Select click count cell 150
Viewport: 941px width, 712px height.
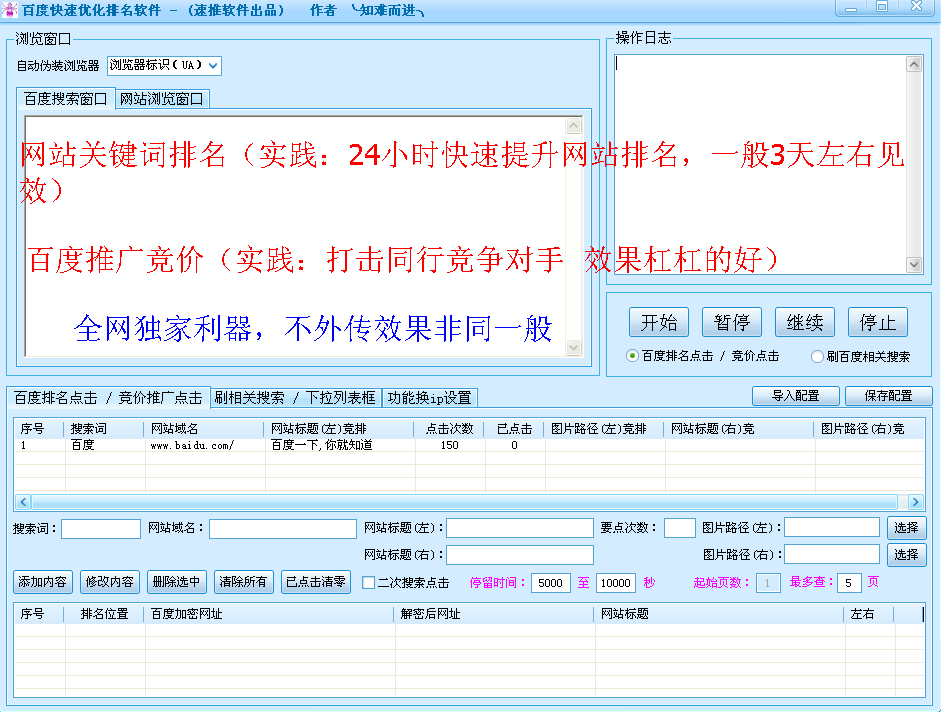pyautogui.click(x=449, y=445)
